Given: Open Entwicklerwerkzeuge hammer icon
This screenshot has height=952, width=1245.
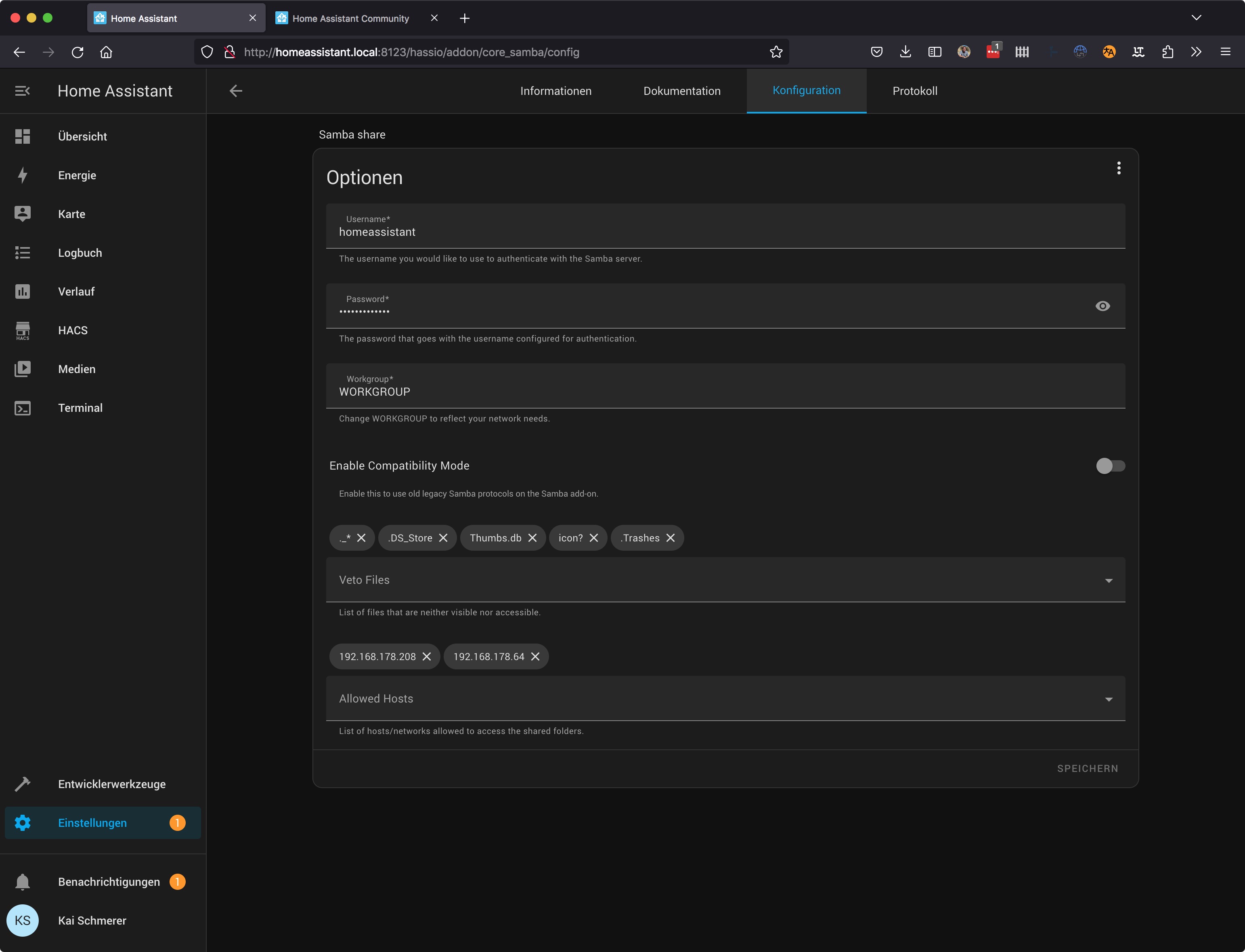Looking at the screenshot, I should (23, 784).
